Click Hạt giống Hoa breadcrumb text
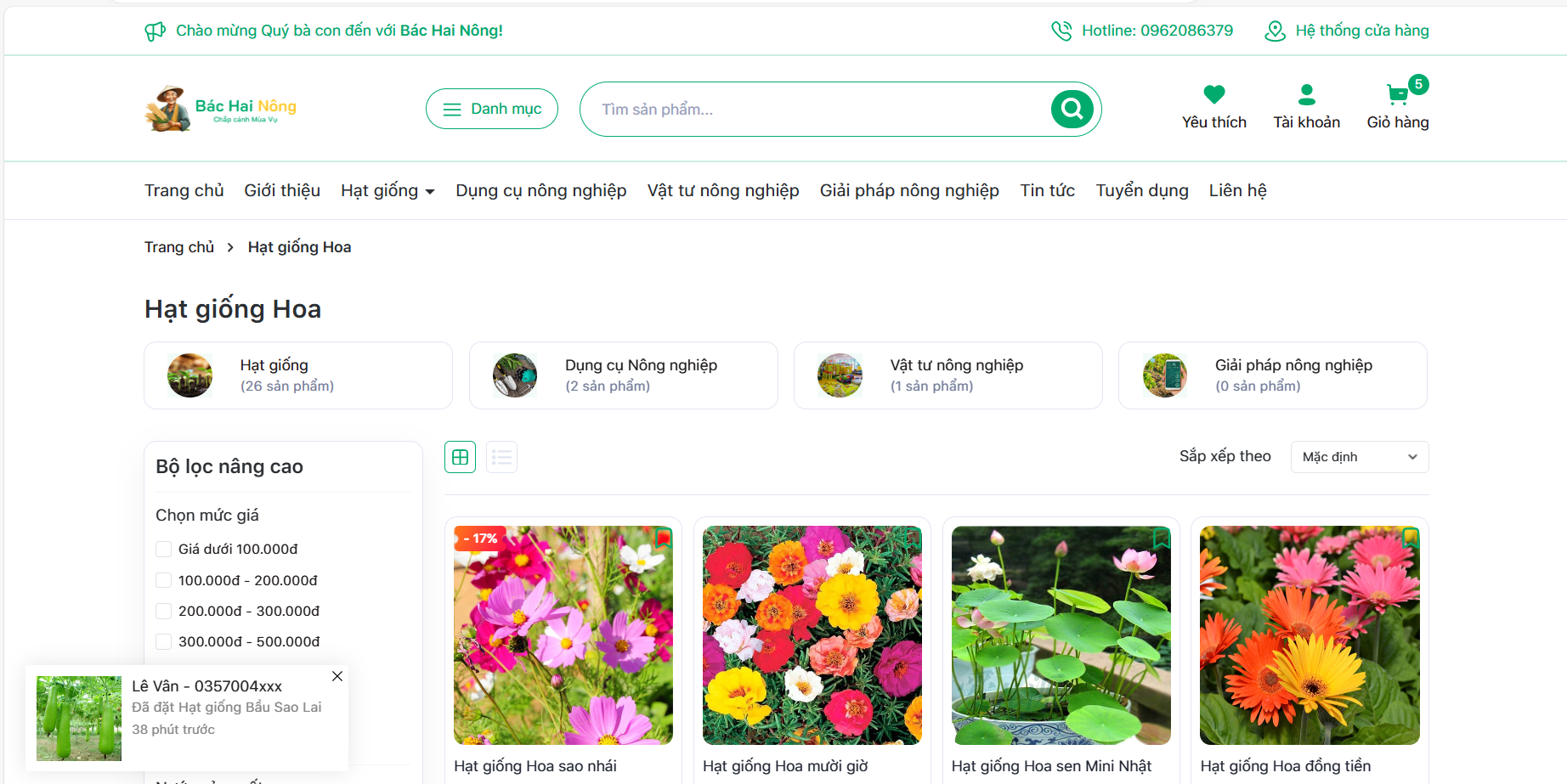 tap(299, 247)
